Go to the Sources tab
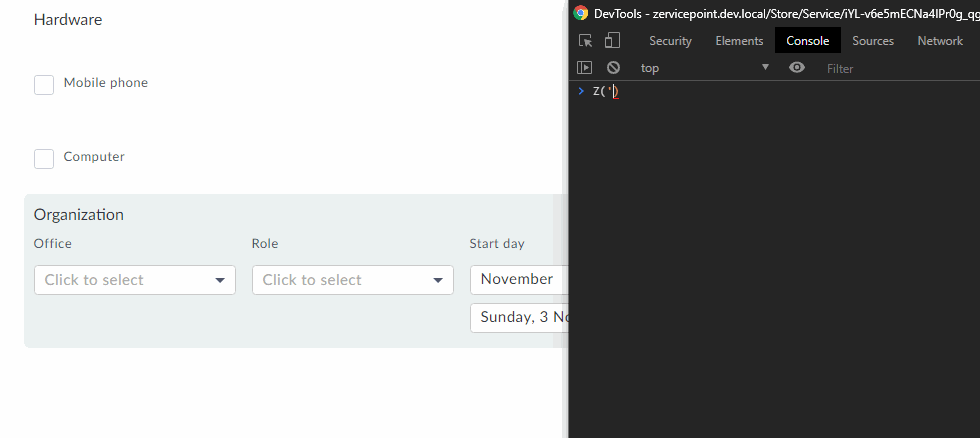This screenshot has width=980, height=438. pos(873,41)
